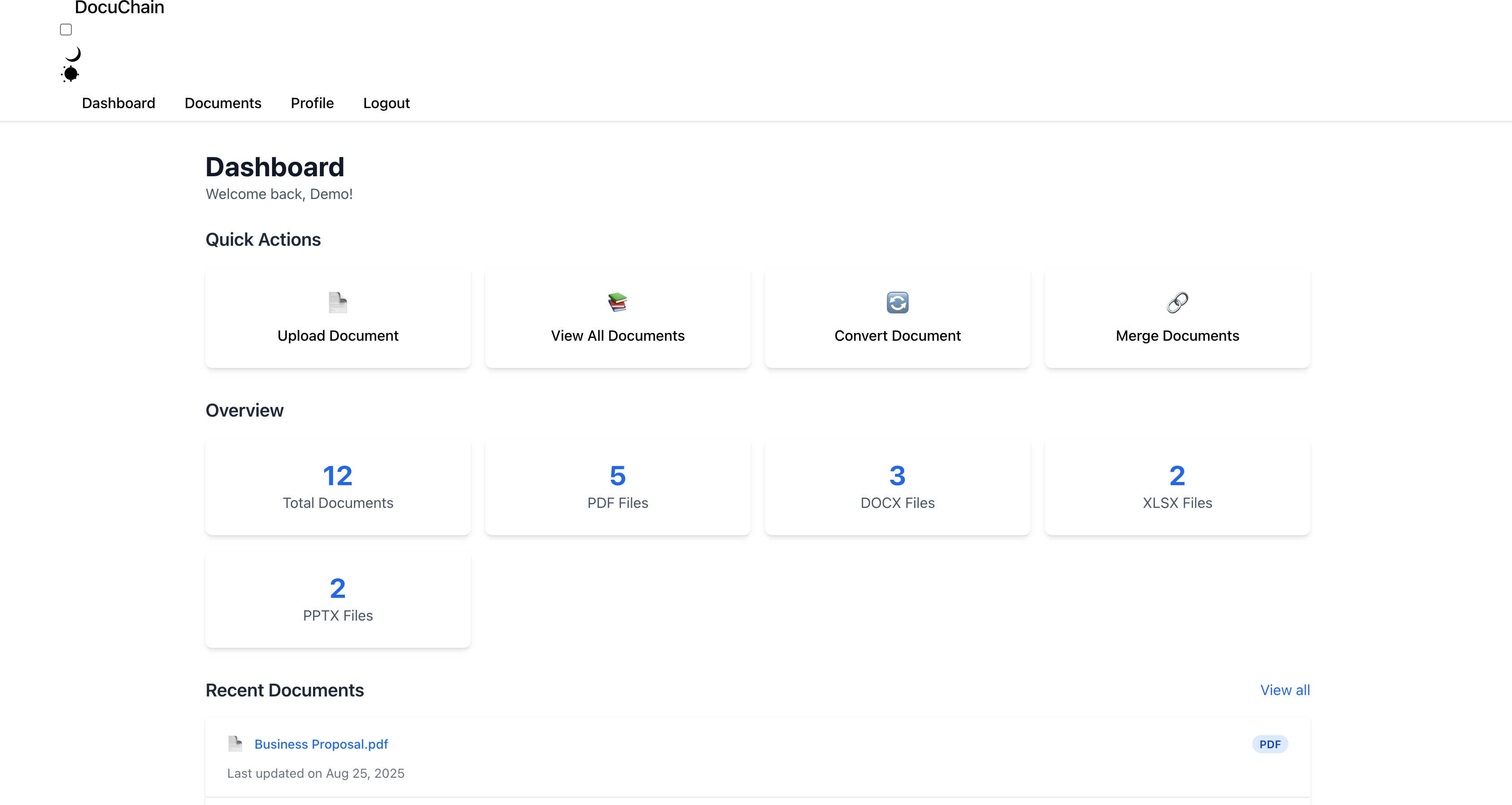The width and height of the screenshot is (1512, 805).
Task: Select the PDF Files stat card
Action: (617, 487)
